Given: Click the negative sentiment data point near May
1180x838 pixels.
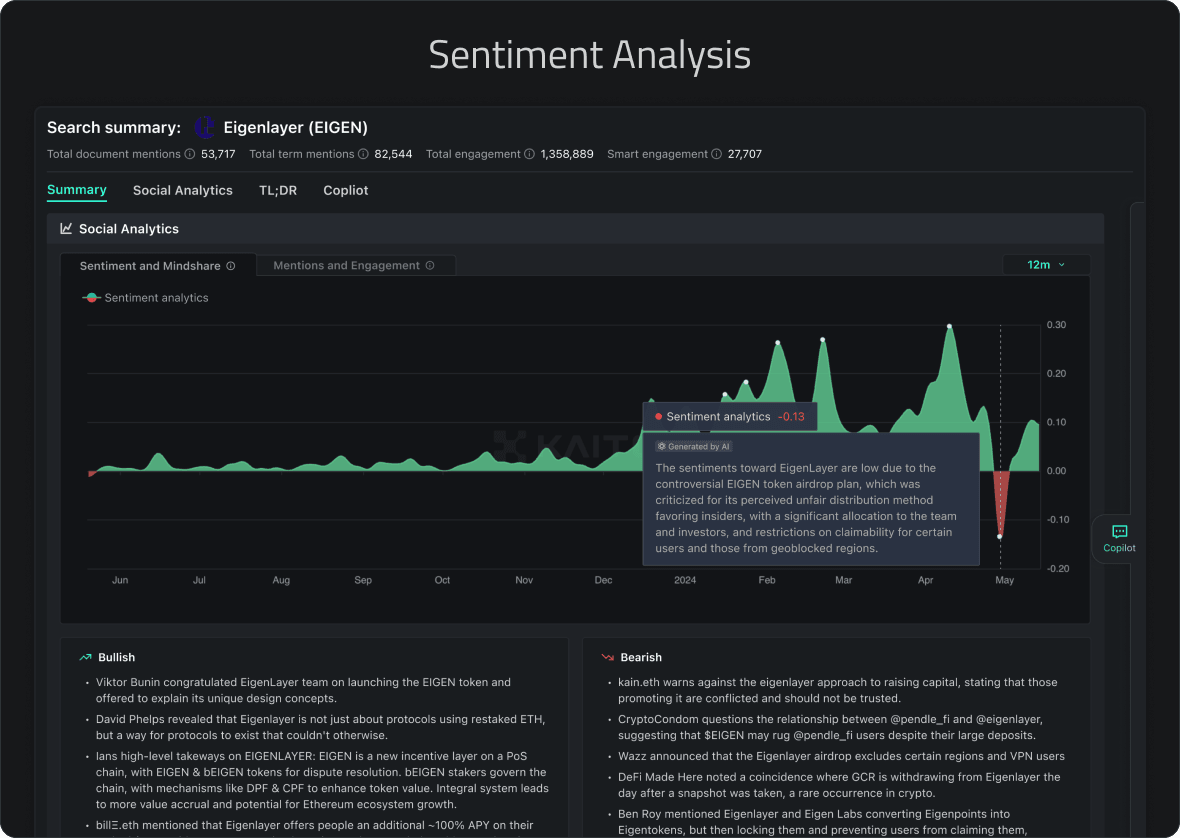Looking at the screenshot, I should tap(999, 537).
